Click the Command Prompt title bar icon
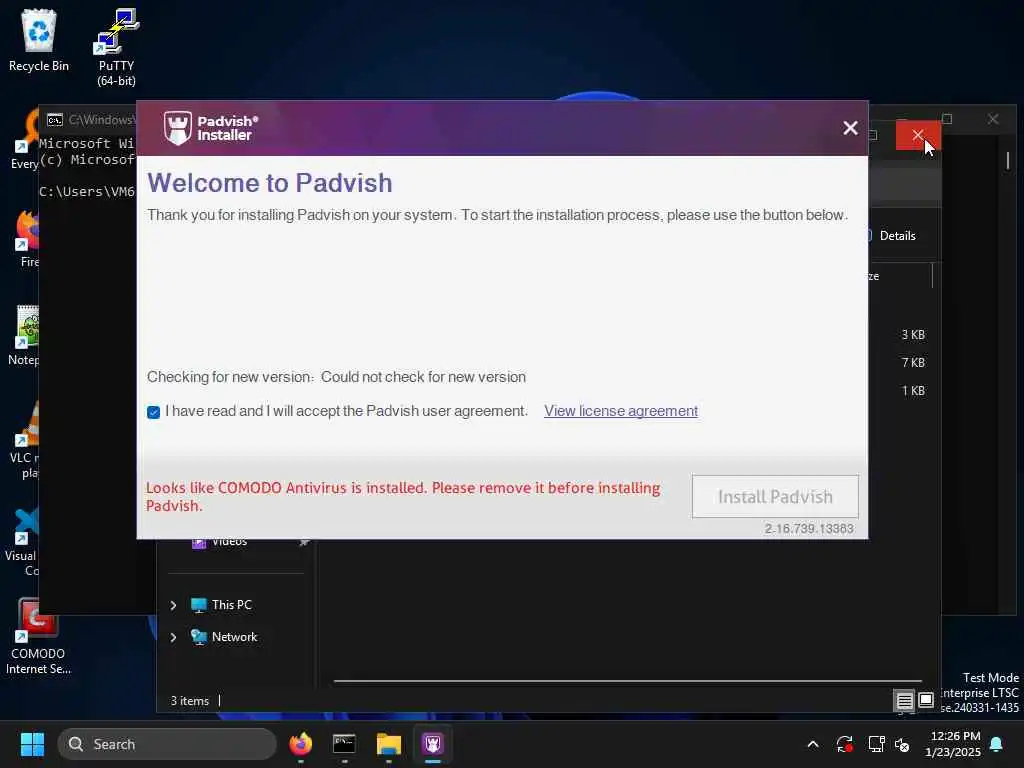Viewport: 1024px width, 768px height. (x=55, y=120)
